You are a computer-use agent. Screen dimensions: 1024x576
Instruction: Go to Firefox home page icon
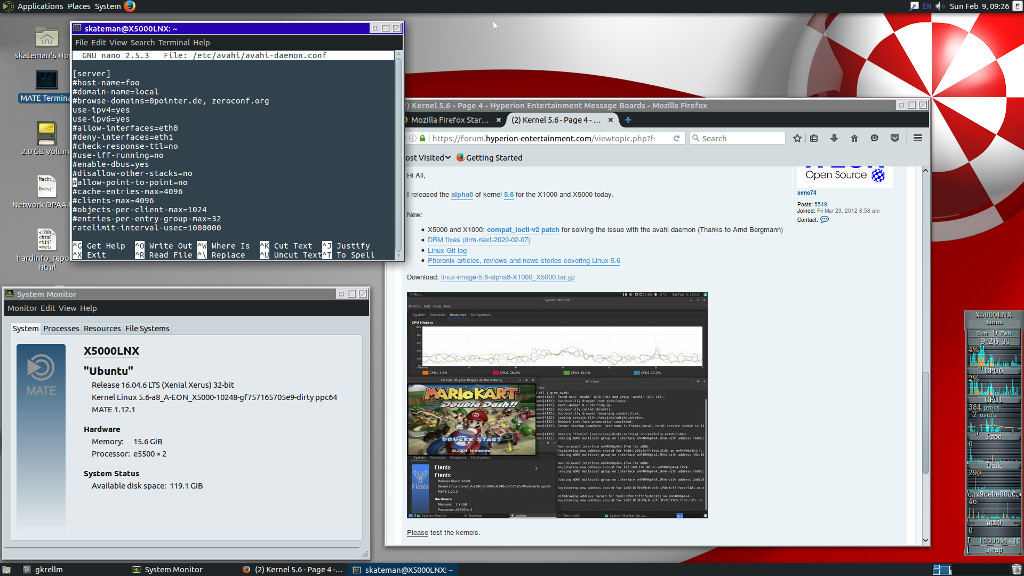[x=854, y=138]
